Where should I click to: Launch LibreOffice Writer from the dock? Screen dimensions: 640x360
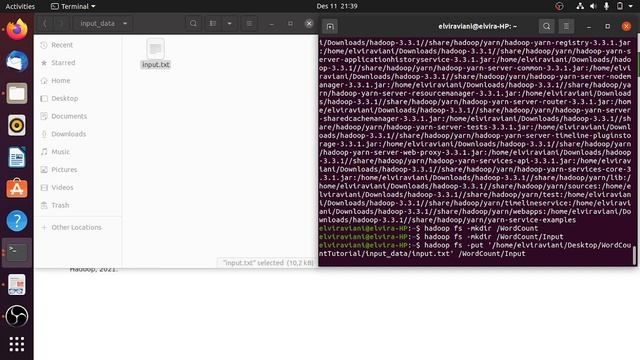pos(17,157)
